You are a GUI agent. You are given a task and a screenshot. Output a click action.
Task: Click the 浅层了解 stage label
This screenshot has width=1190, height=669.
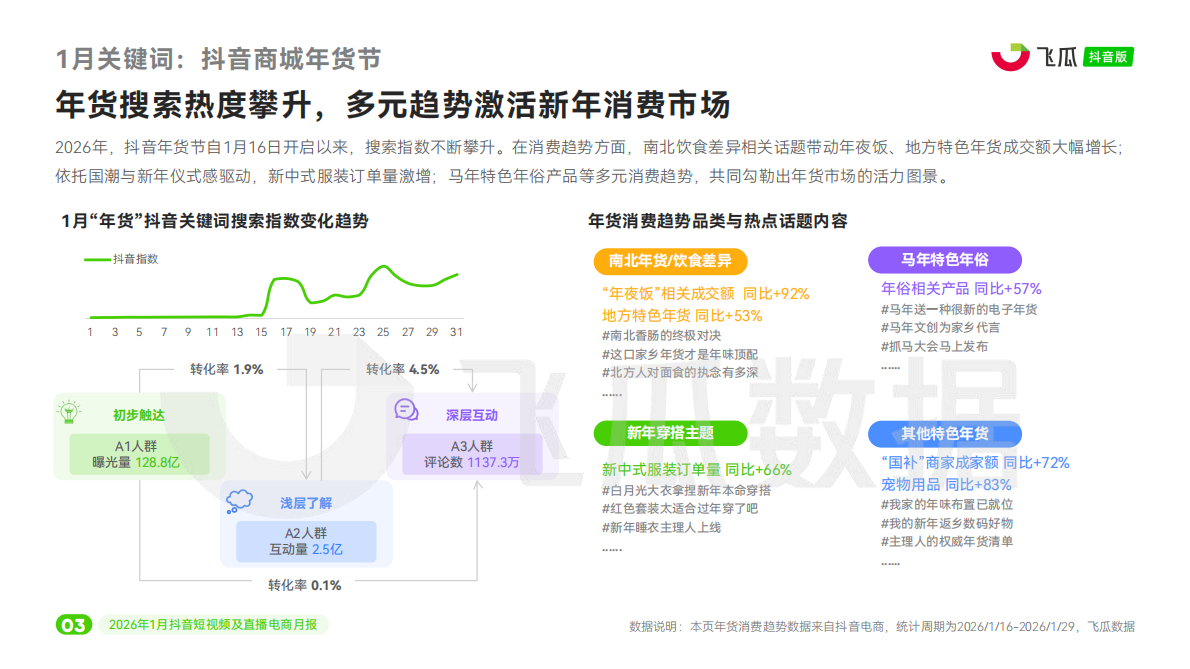tap(306, 503)
